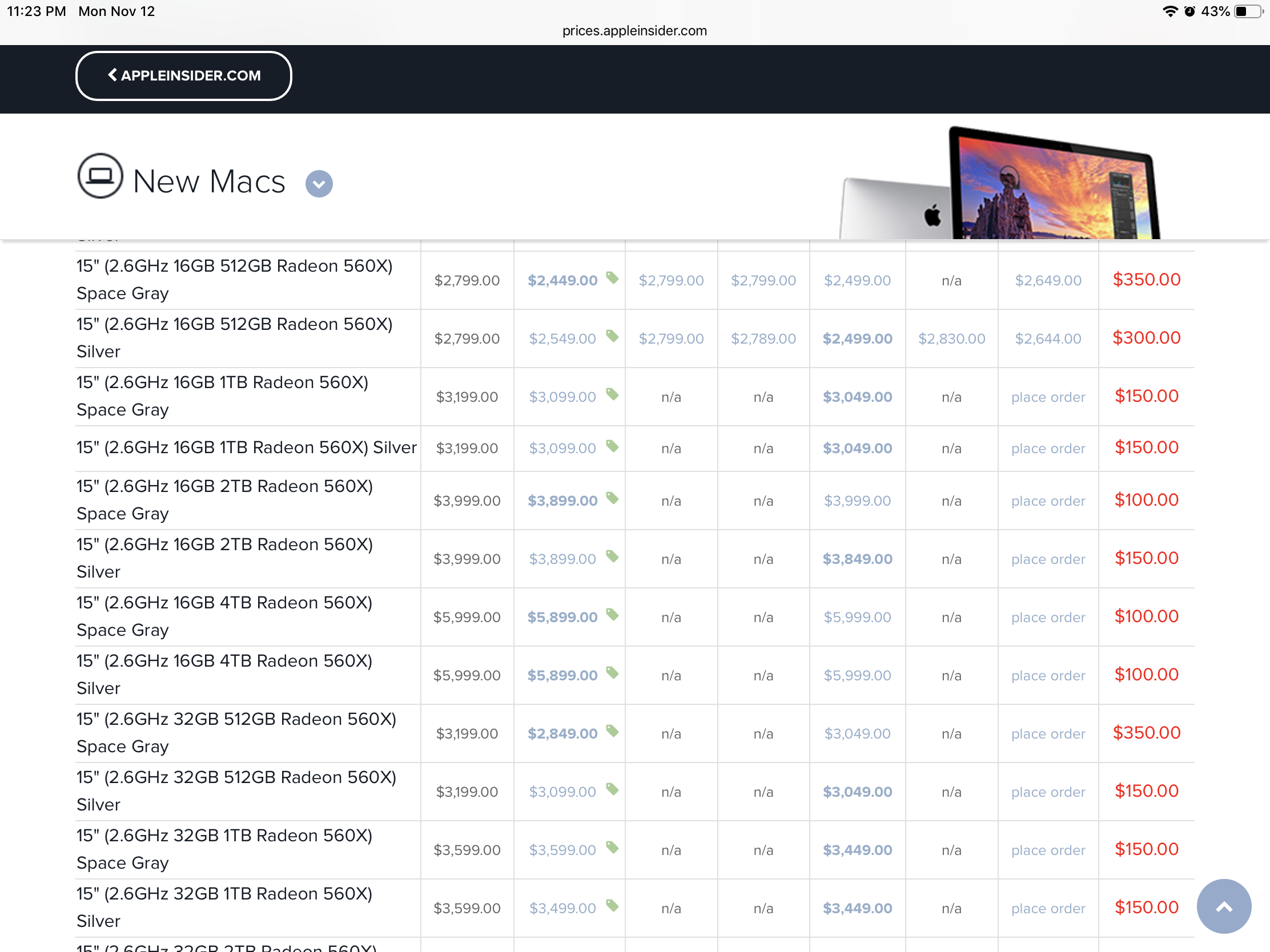Viewport: 1270px width, 952px height.
Task: Click tag icon in 16GB 4TB Silver row
Action: 612,672
